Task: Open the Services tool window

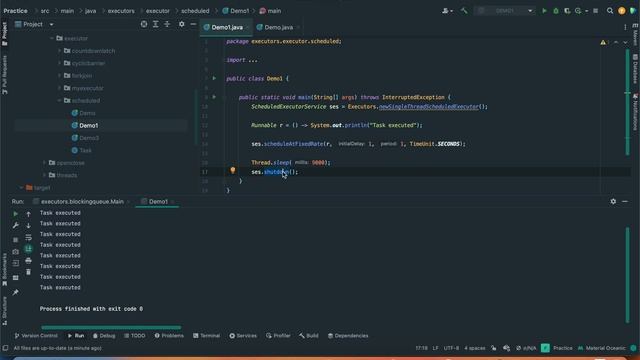Action: (x=243, y=336)
